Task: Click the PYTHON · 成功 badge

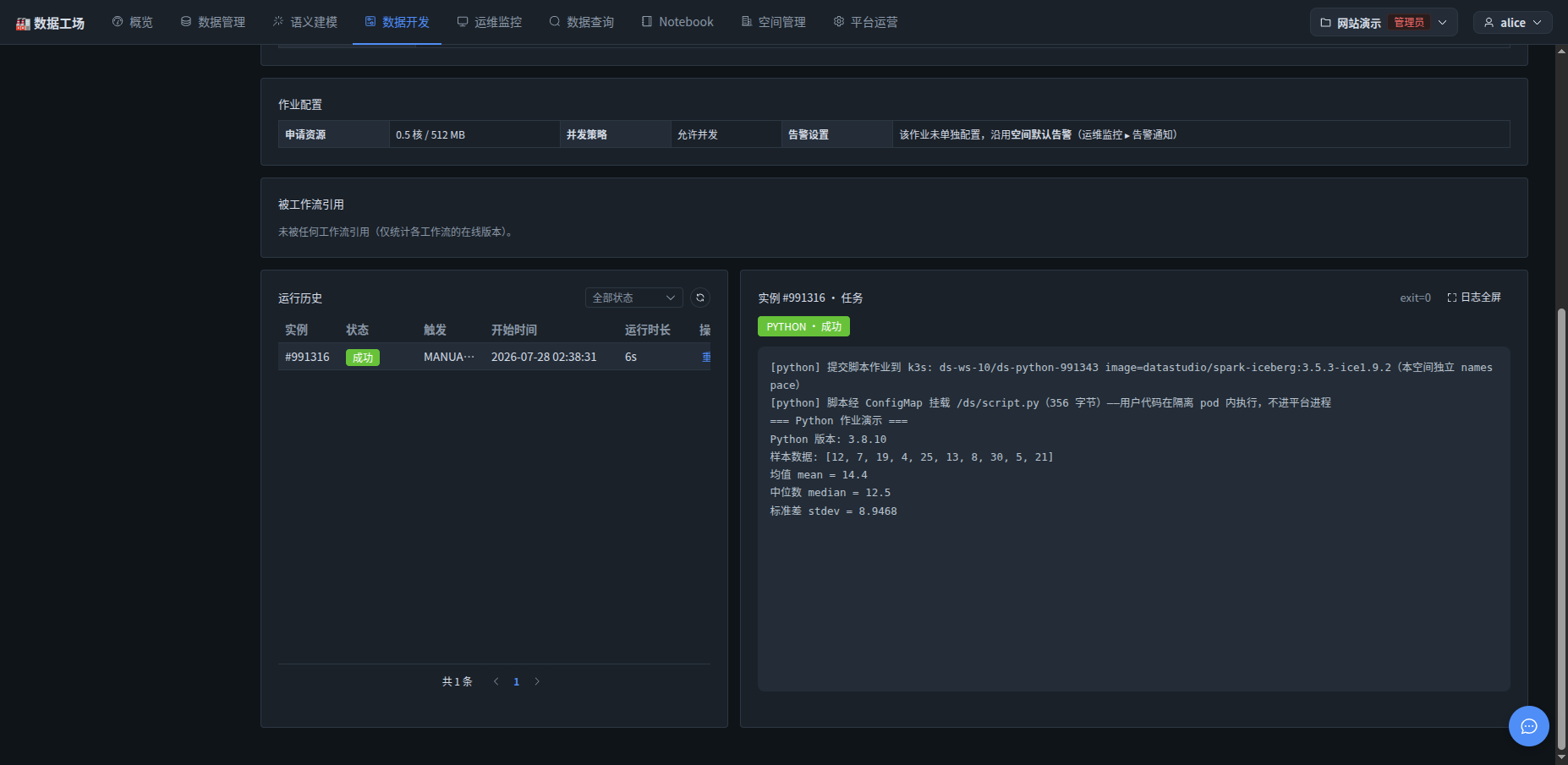Action: click(x=803, y=326)
